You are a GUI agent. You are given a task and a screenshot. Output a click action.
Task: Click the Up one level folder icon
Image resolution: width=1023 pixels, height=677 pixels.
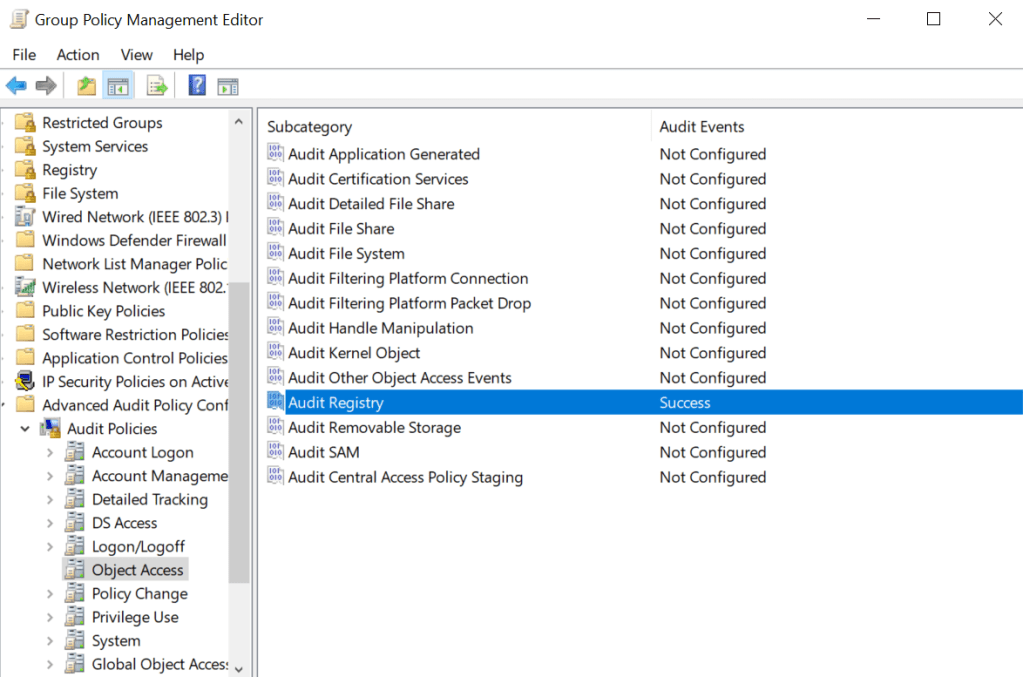[x=87, y=86]
